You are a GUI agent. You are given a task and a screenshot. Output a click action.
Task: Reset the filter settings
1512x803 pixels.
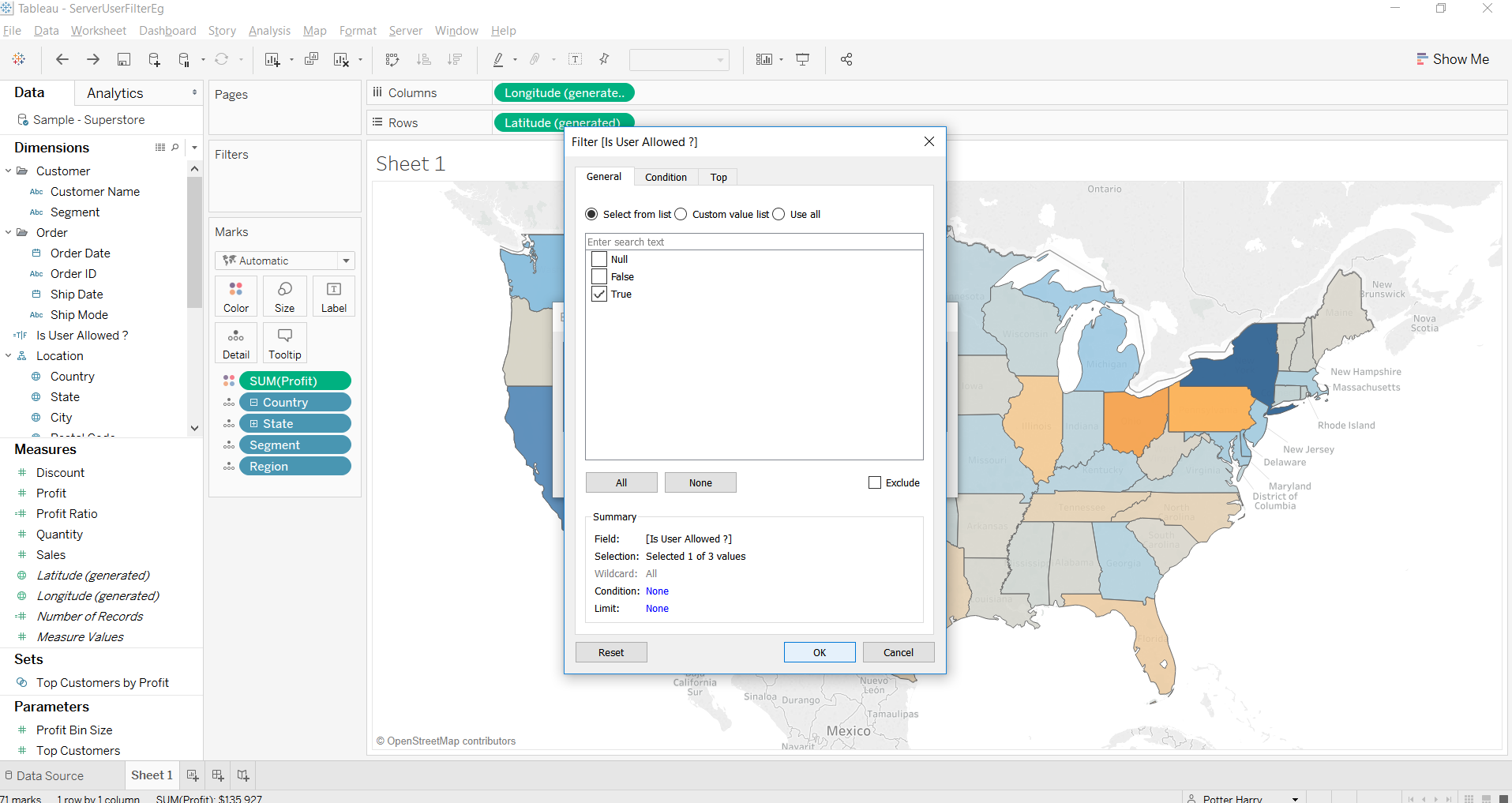tap(611, 652)
